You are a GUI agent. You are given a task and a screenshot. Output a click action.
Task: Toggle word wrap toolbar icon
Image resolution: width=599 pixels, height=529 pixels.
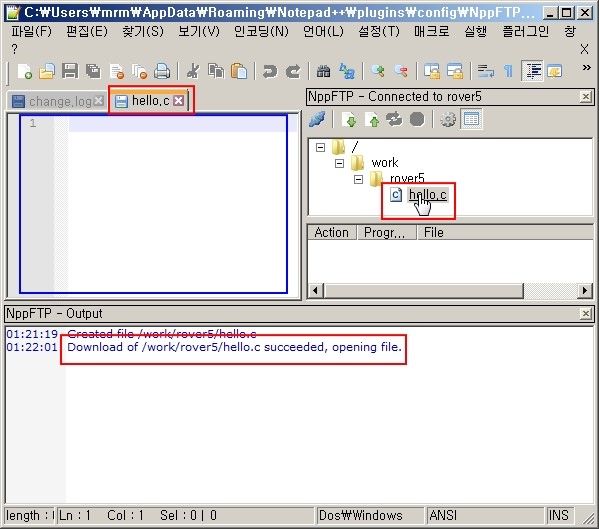point(486,71)
